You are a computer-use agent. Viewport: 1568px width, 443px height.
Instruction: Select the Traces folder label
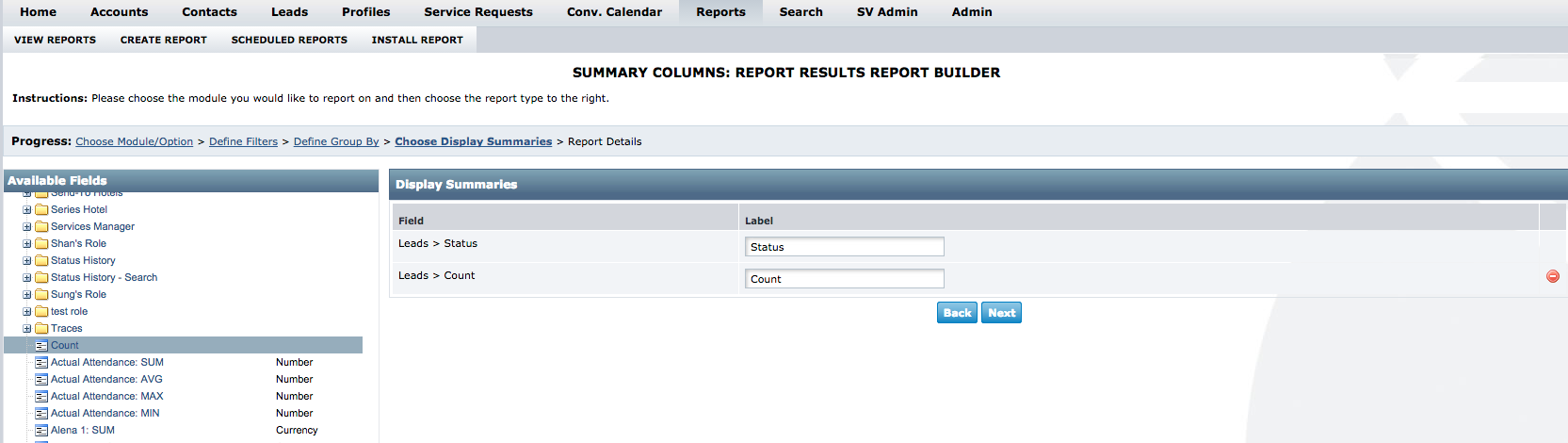[x=66, y=328]
